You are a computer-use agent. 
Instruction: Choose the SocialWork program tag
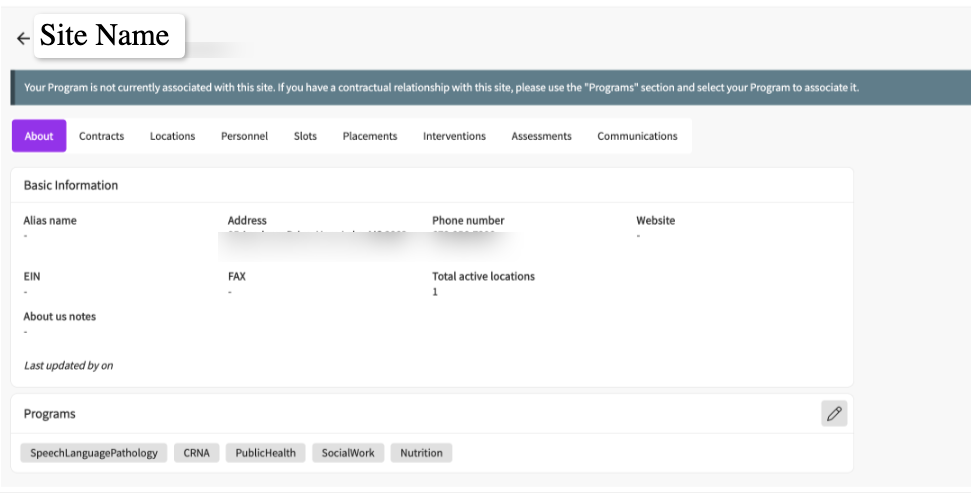(348, 453)
